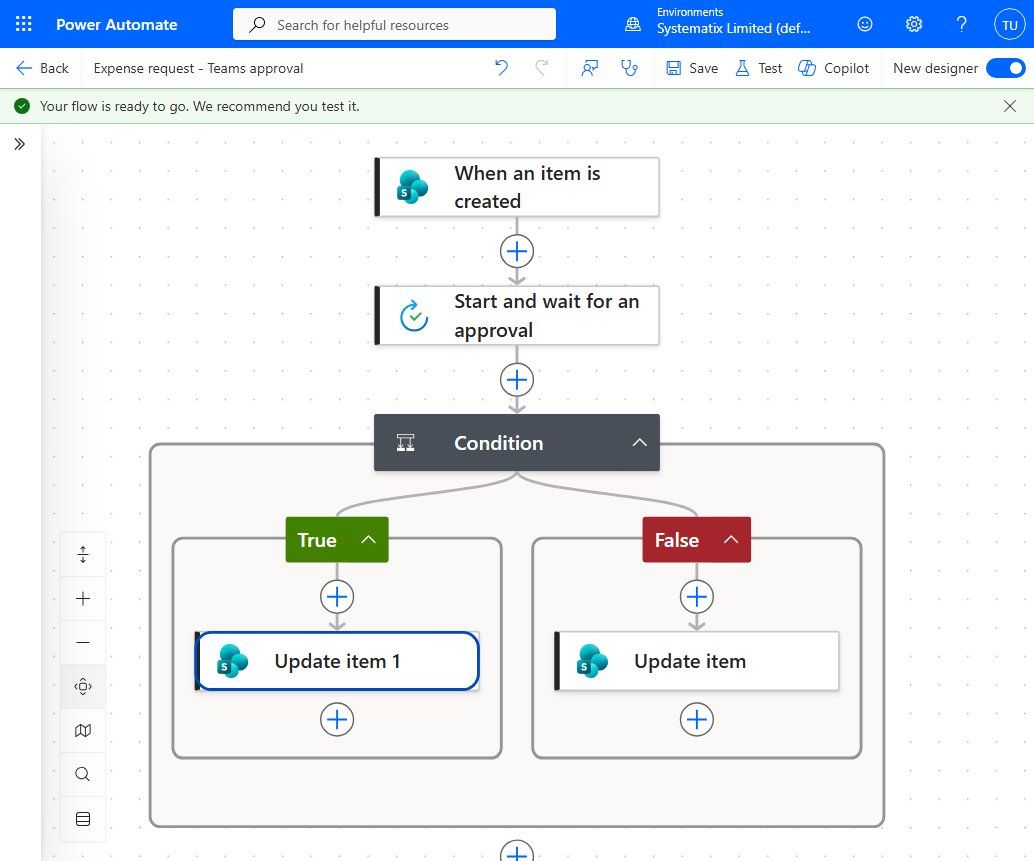The image size is (1034, 861).
Task: Click the False branch label
Action: pyautogui.click(x=677, y=540)
